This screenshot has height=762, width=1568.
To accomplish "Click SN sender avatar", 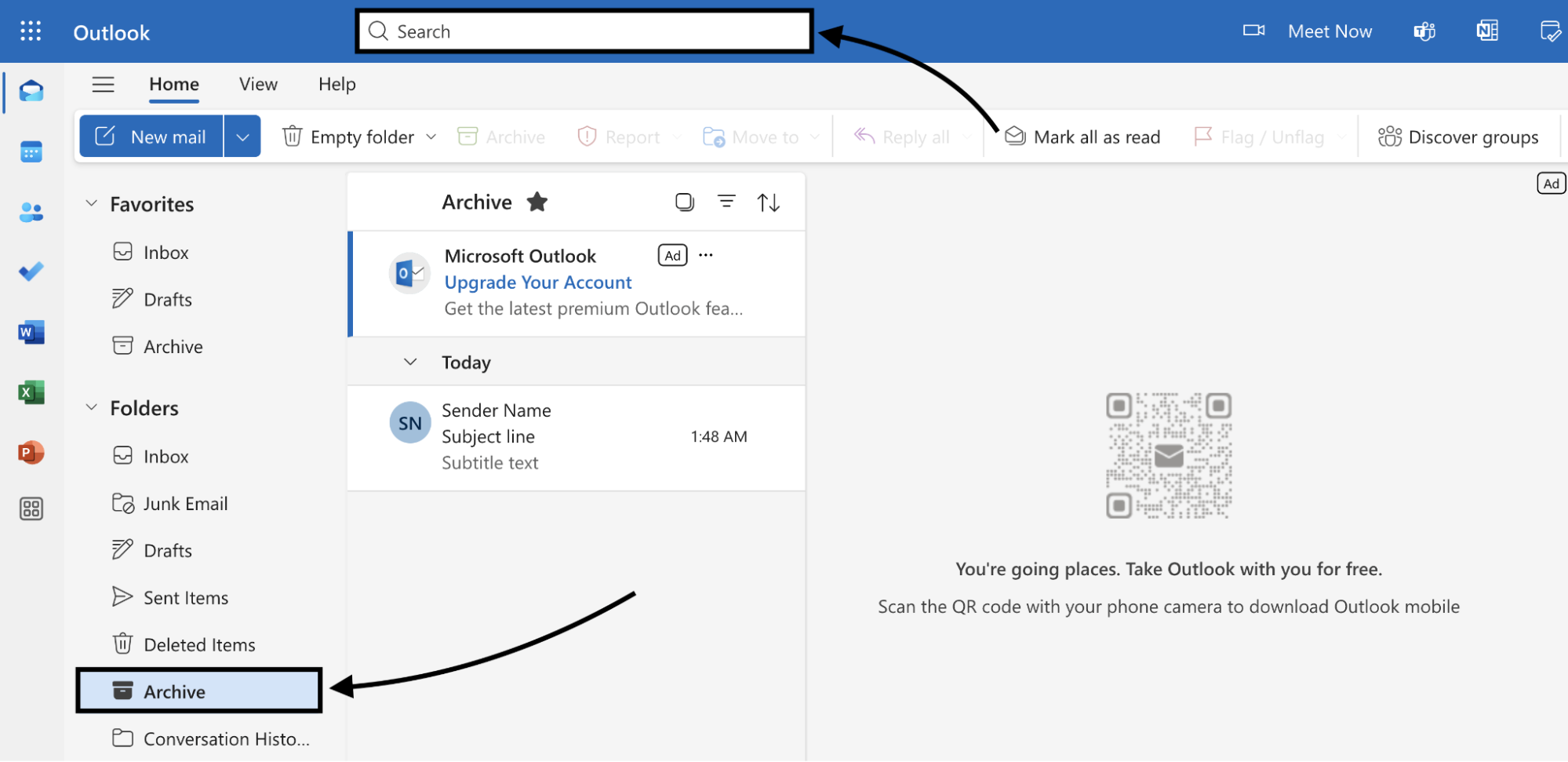I will [x=410, y=423].
